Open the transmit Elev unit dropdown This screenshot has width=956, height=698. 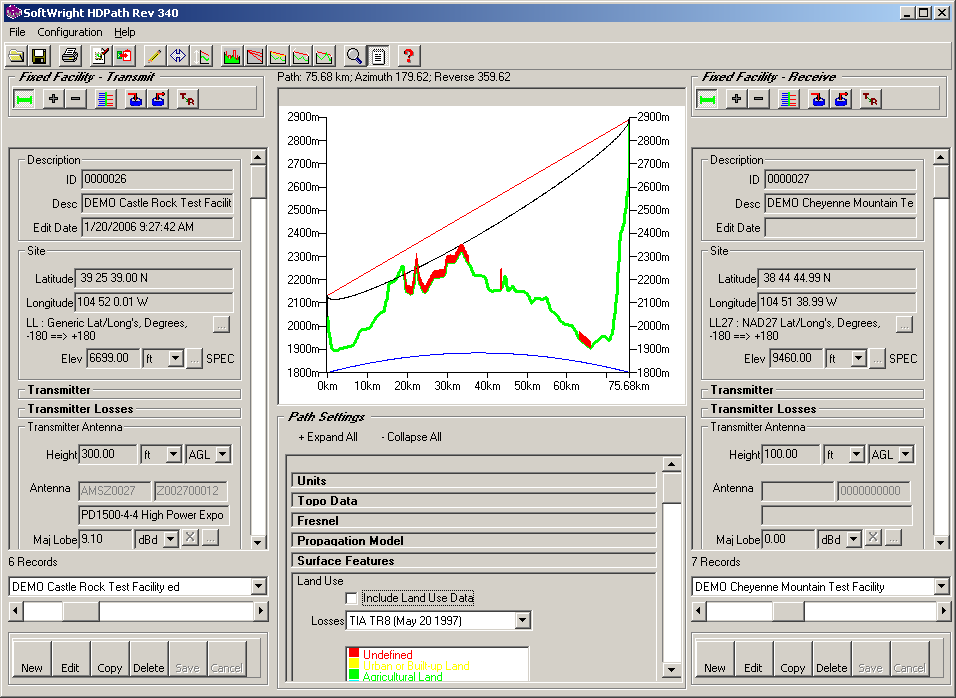coord(176,358)
